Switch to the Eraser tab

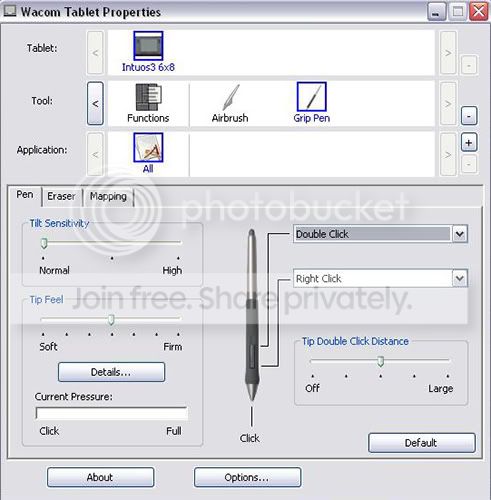(61, 196)
